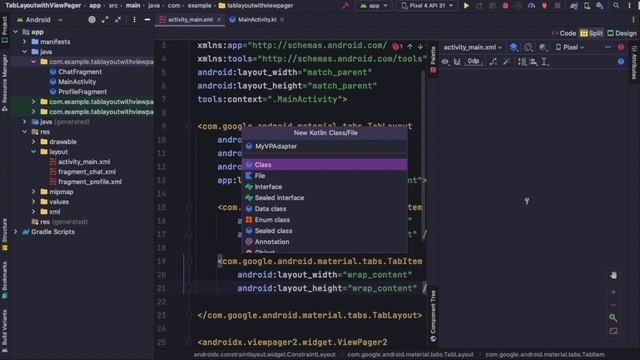The image size is (640, 360).
Task: Select Interface in the popup list
Action: coord(325,187)
